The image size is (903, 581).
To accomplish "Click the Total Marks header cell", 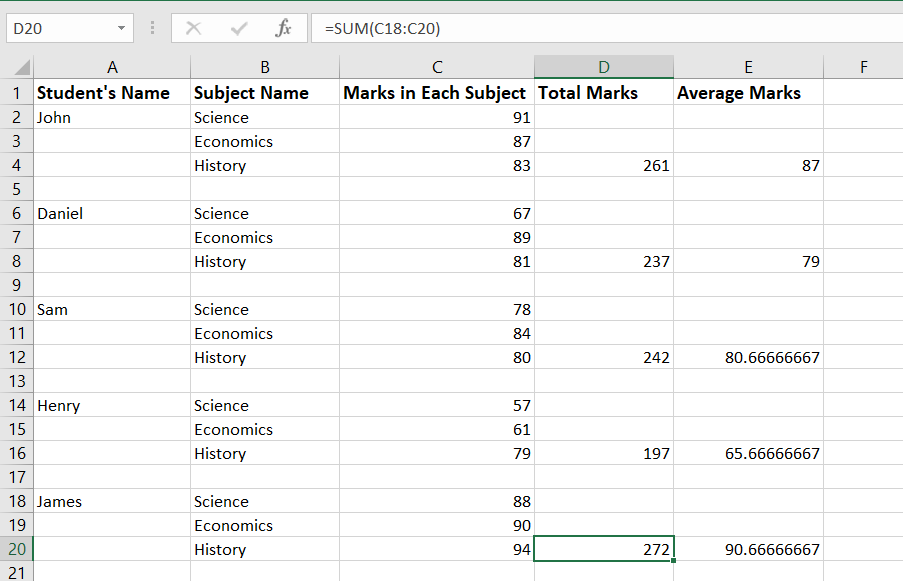I will (x=603, y=93).
